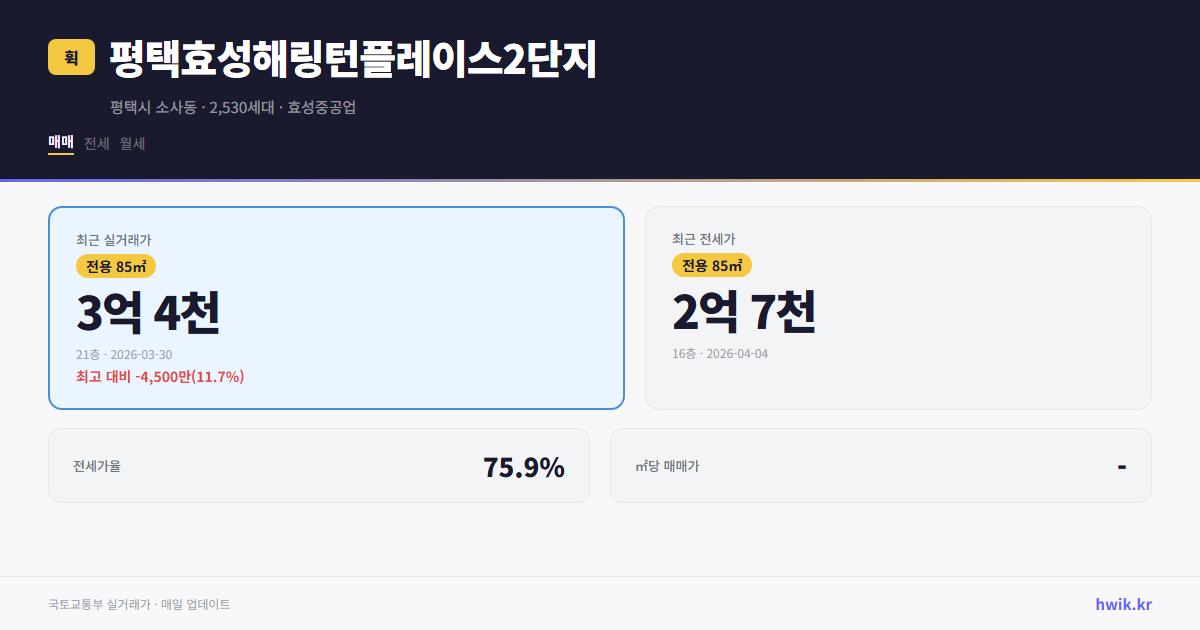This screenshot has height=630, width=1200.
Task: Click the 3억 4천 sale price
Action: point(149,313)
